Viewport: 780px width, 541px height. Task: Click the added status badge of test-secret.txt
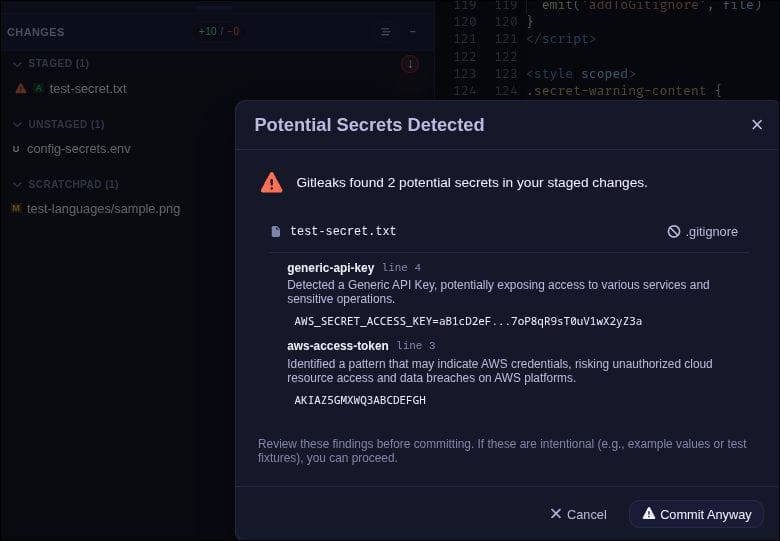(x=38, y=88)
